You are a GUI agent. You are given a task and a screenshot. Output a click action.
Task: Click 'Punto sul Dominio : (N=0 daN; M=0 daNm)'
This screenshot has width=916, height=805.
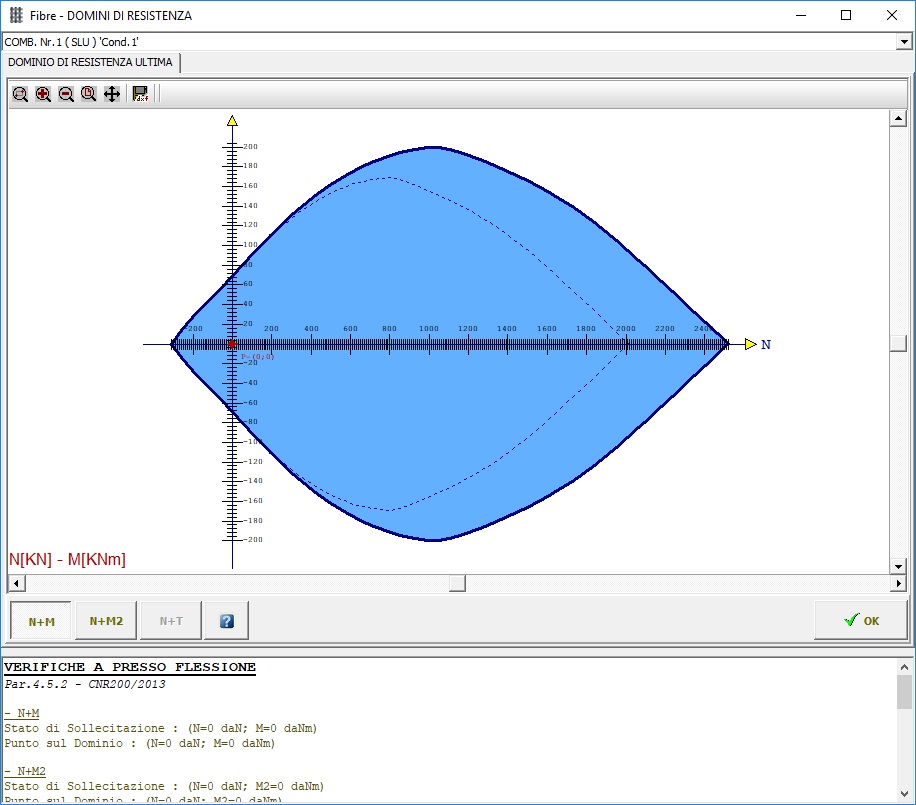[140, 743]
